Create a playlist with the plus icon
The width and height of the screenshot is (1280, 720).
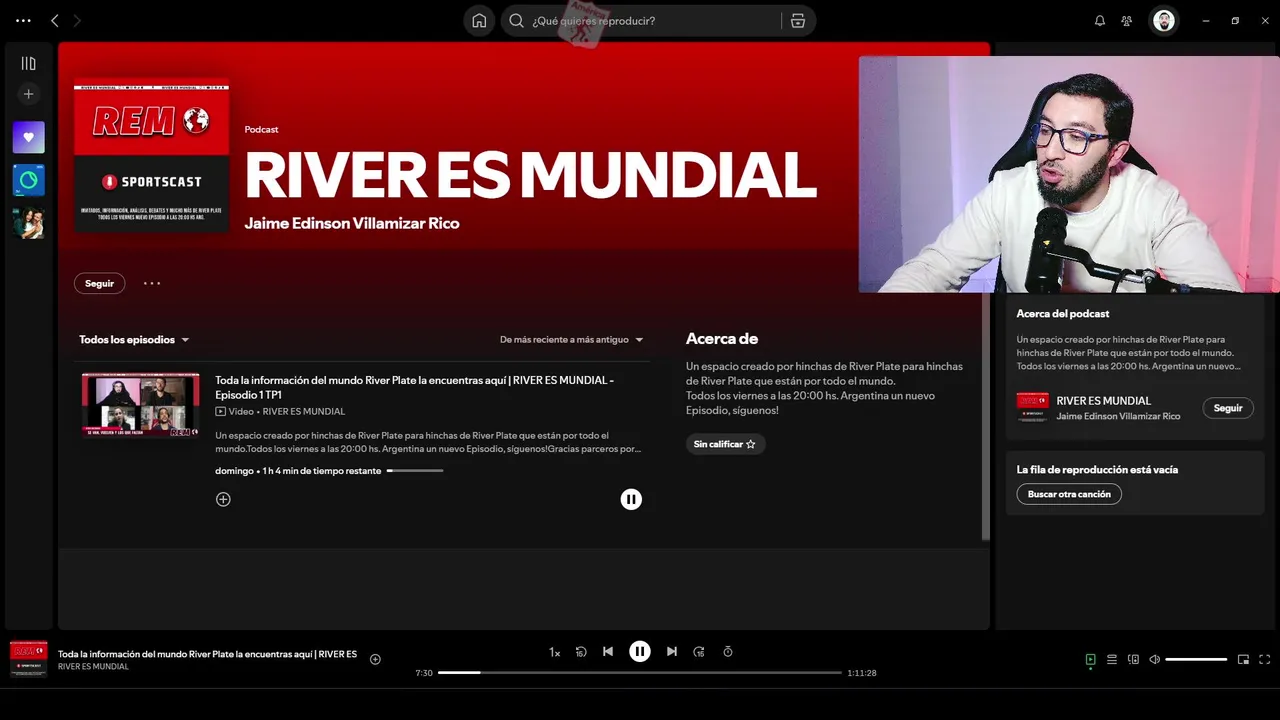pos(28,94)
